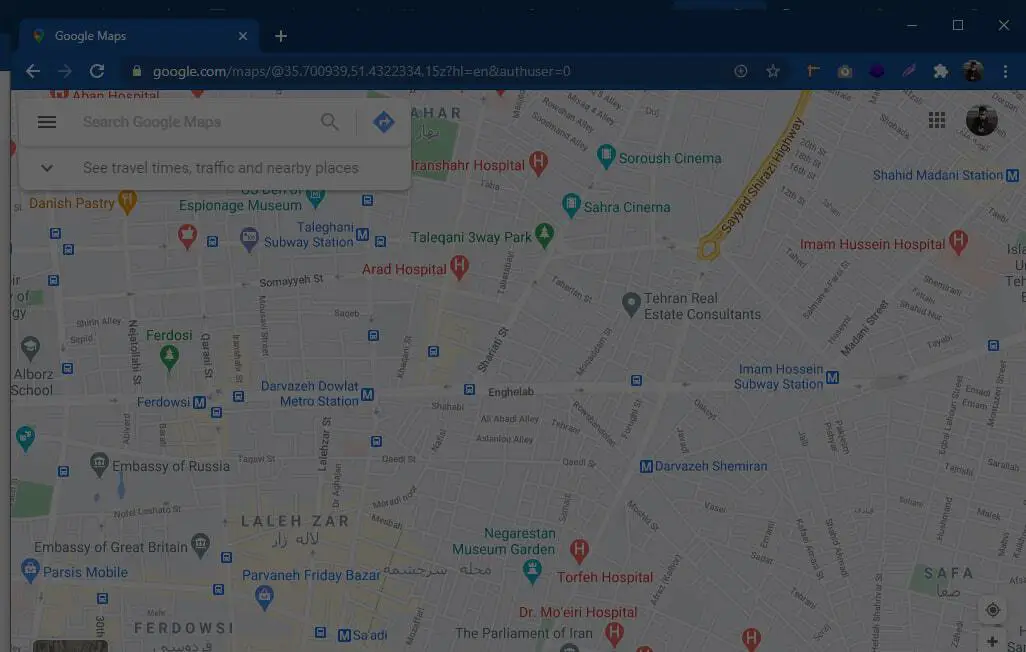Click the site lock icon
1026x652 pixels.
[x=136, y=71]
